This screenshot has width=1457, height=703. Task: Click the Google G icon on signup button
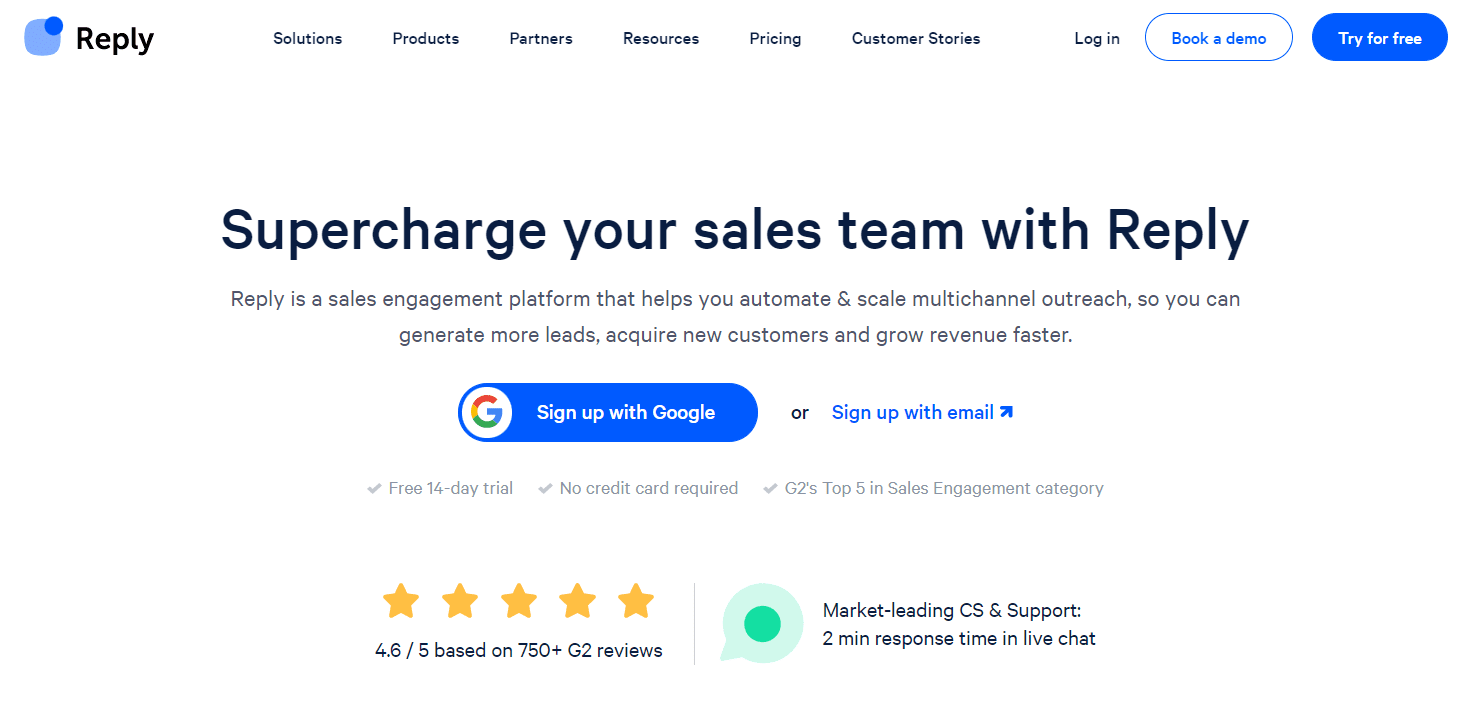point(487,412)
